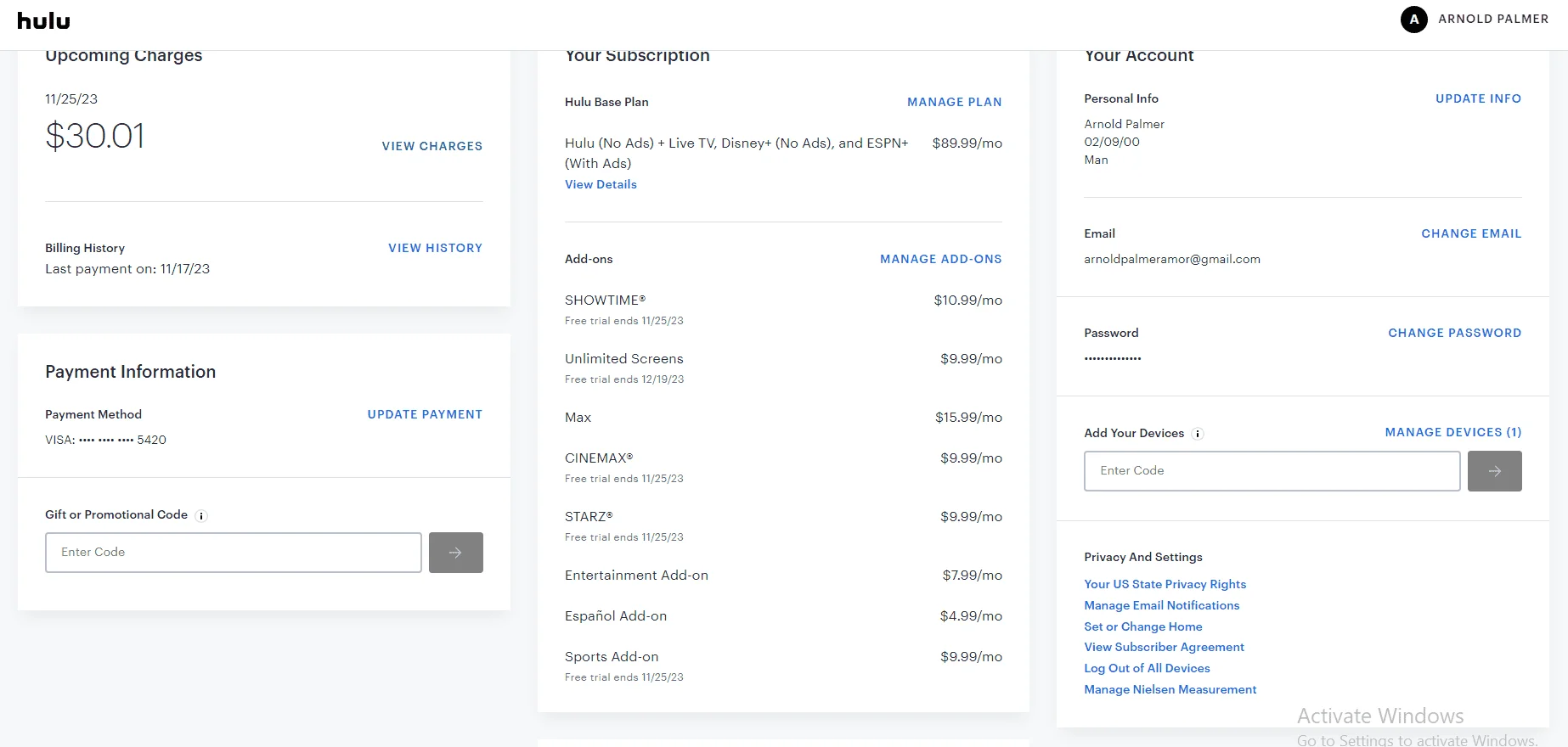The width and height of the screenshot is (1568, 747).
Task: Open Your US State Privacy Rights link
Action: pyautogui.click(x=1165, y=584)
